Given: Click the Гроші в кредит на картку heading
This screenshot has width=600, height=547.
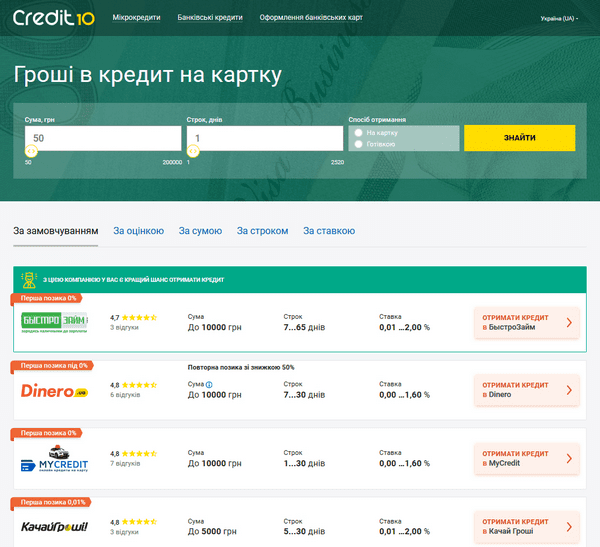Looking at the screenshot, I should (148, 75).
